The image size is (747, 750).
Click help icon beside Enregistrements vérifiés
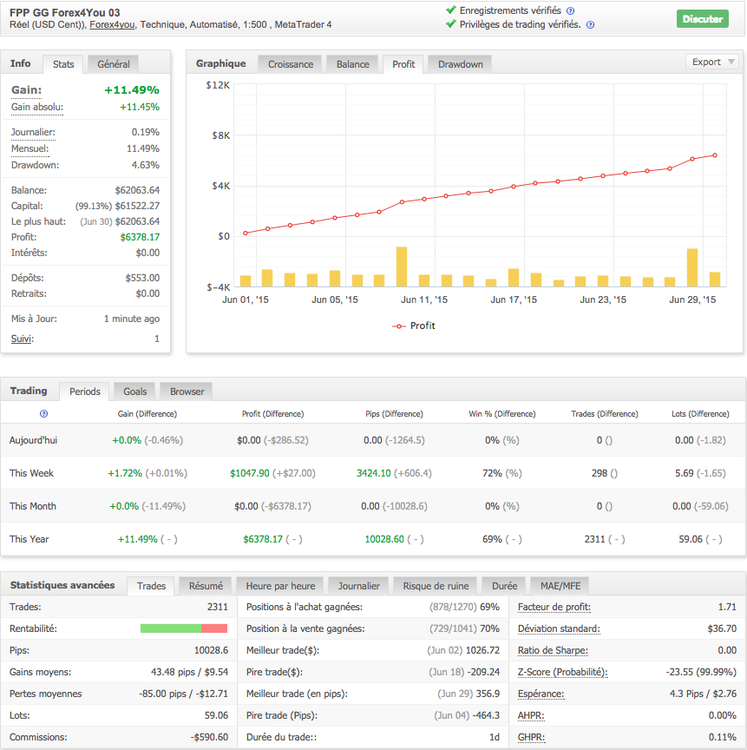(x=570, y=10)
